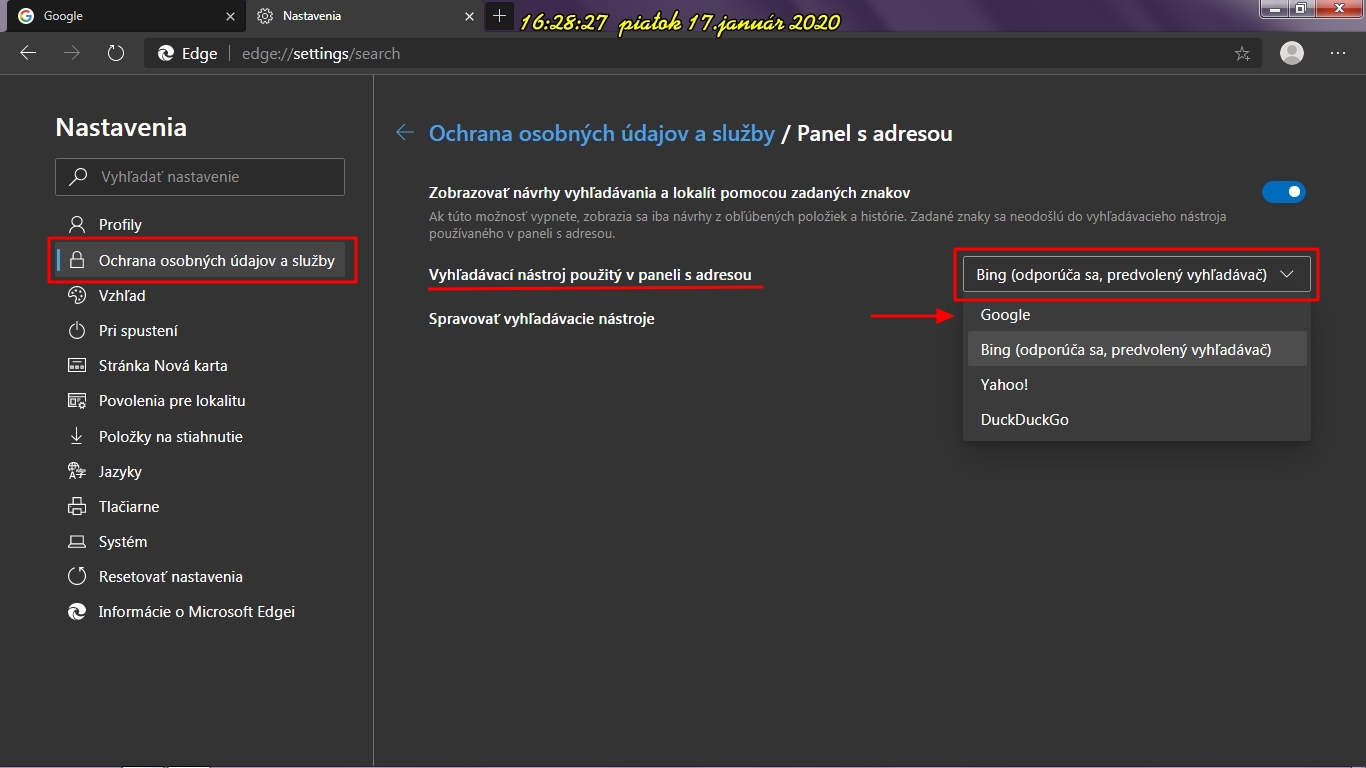Open Spravovať vyhľadávacie nástroje
The height and width of the screenshot is (768, 1366).
pyautogui.click(x=542, y=319)
